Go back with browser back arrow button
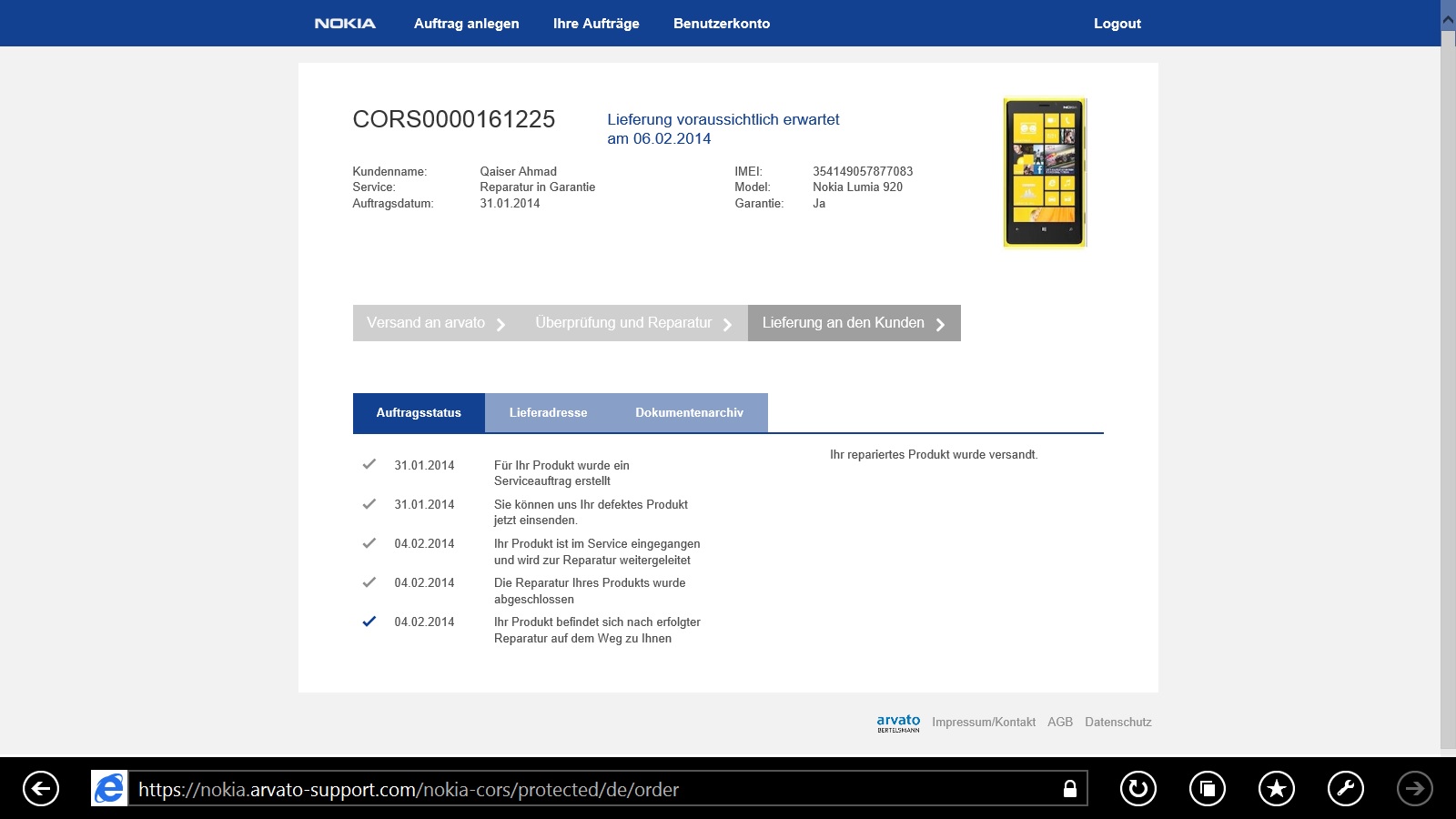The image size is (1456, 819). (x=41, y=788)
